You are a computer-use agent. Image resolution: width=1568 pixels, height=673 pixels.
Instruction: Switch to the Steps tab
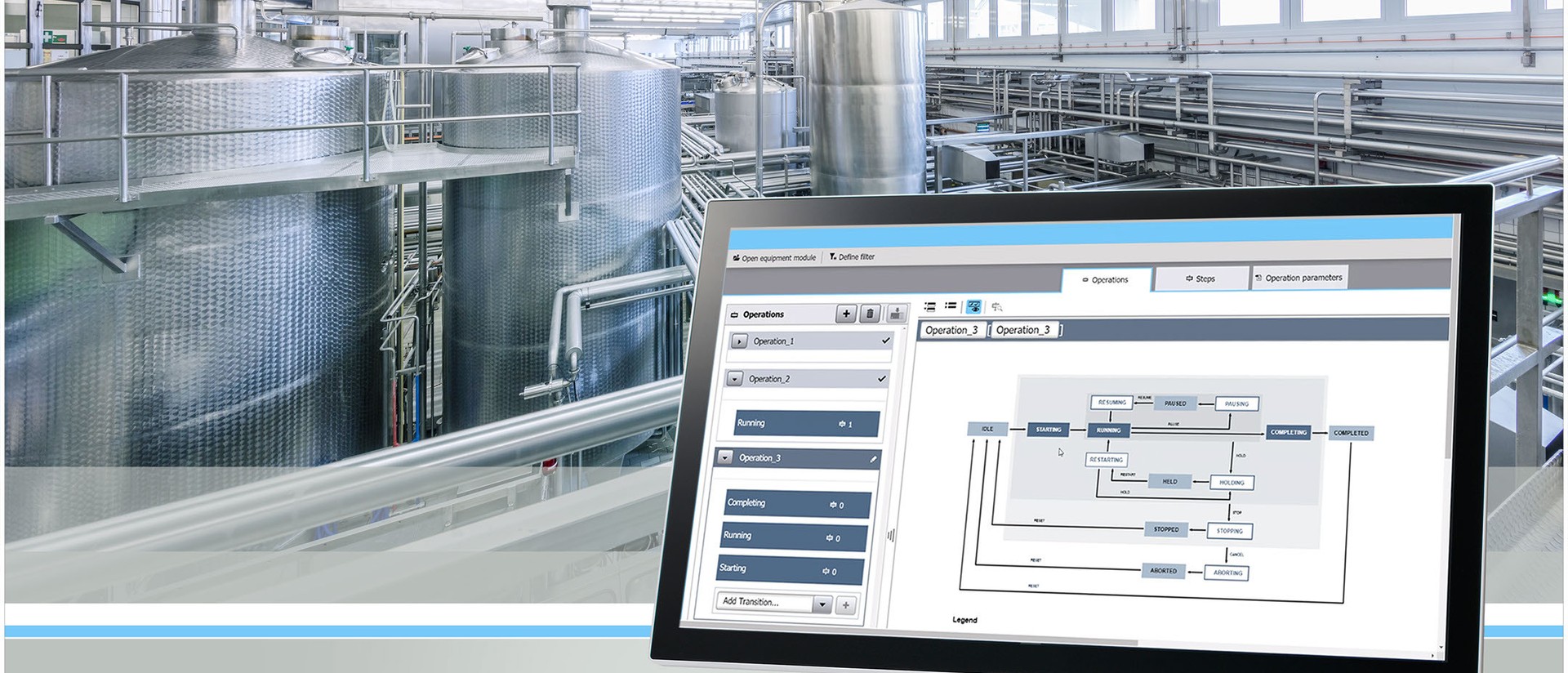tap(1200, 279)
